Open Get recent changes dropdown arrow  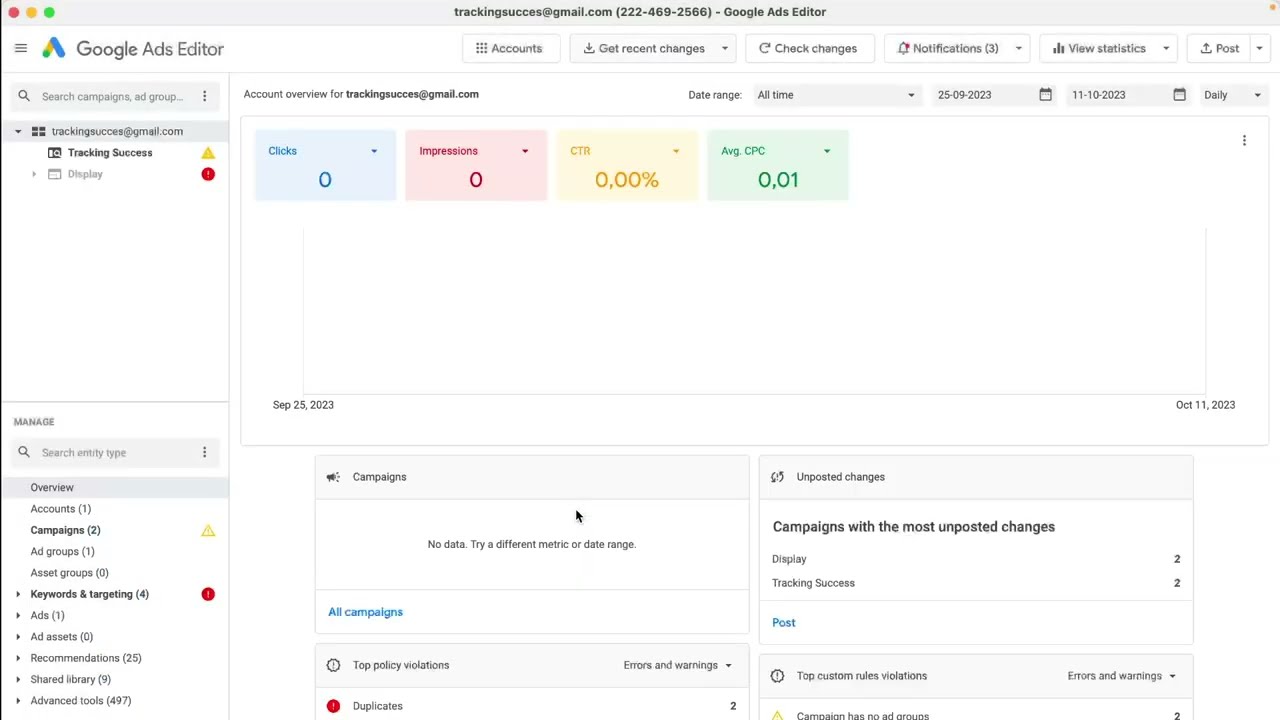[x=725, y=48]
